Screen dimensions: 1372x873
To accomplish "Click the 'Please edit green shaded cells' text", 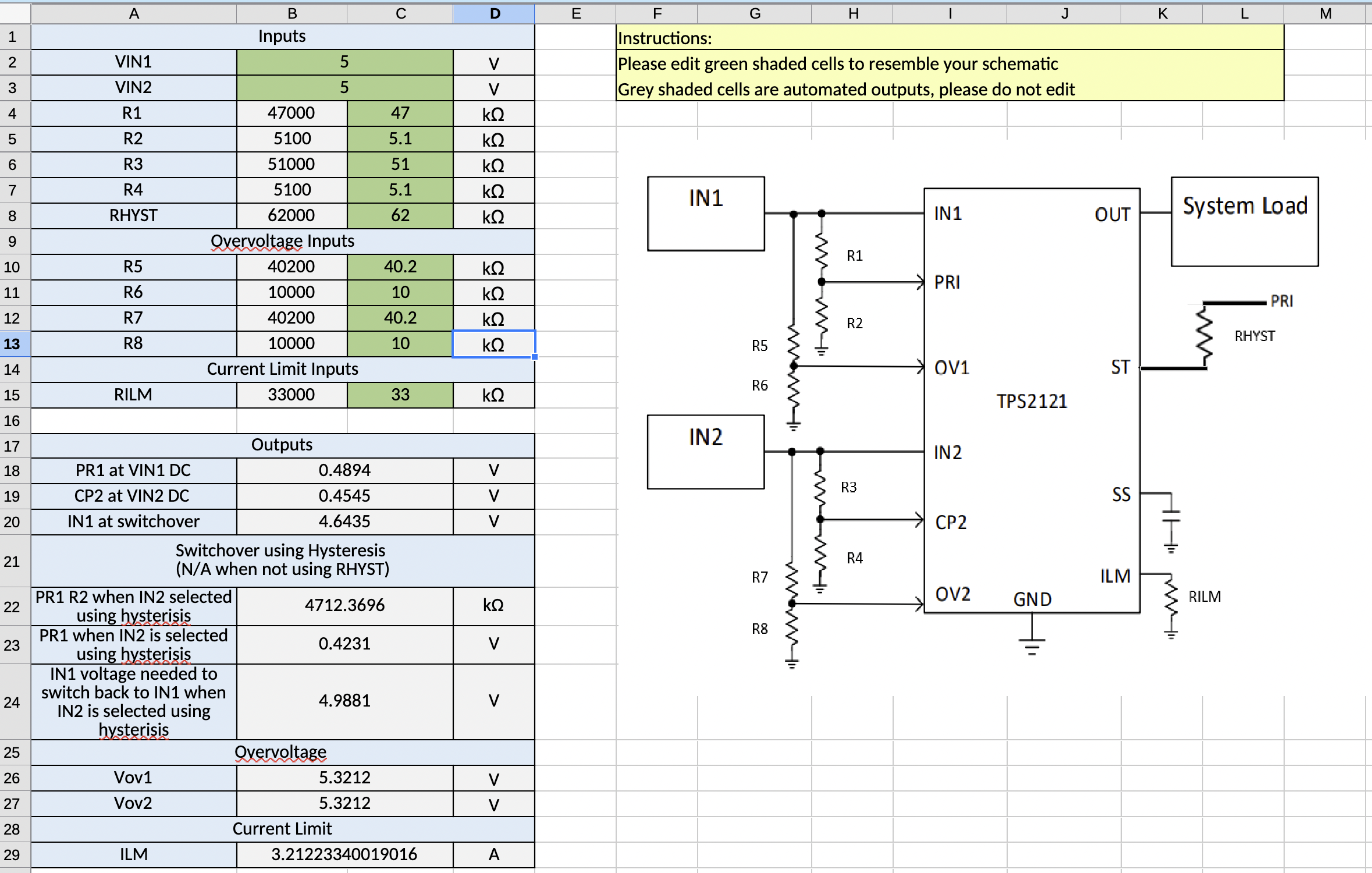I will point(838,63).
